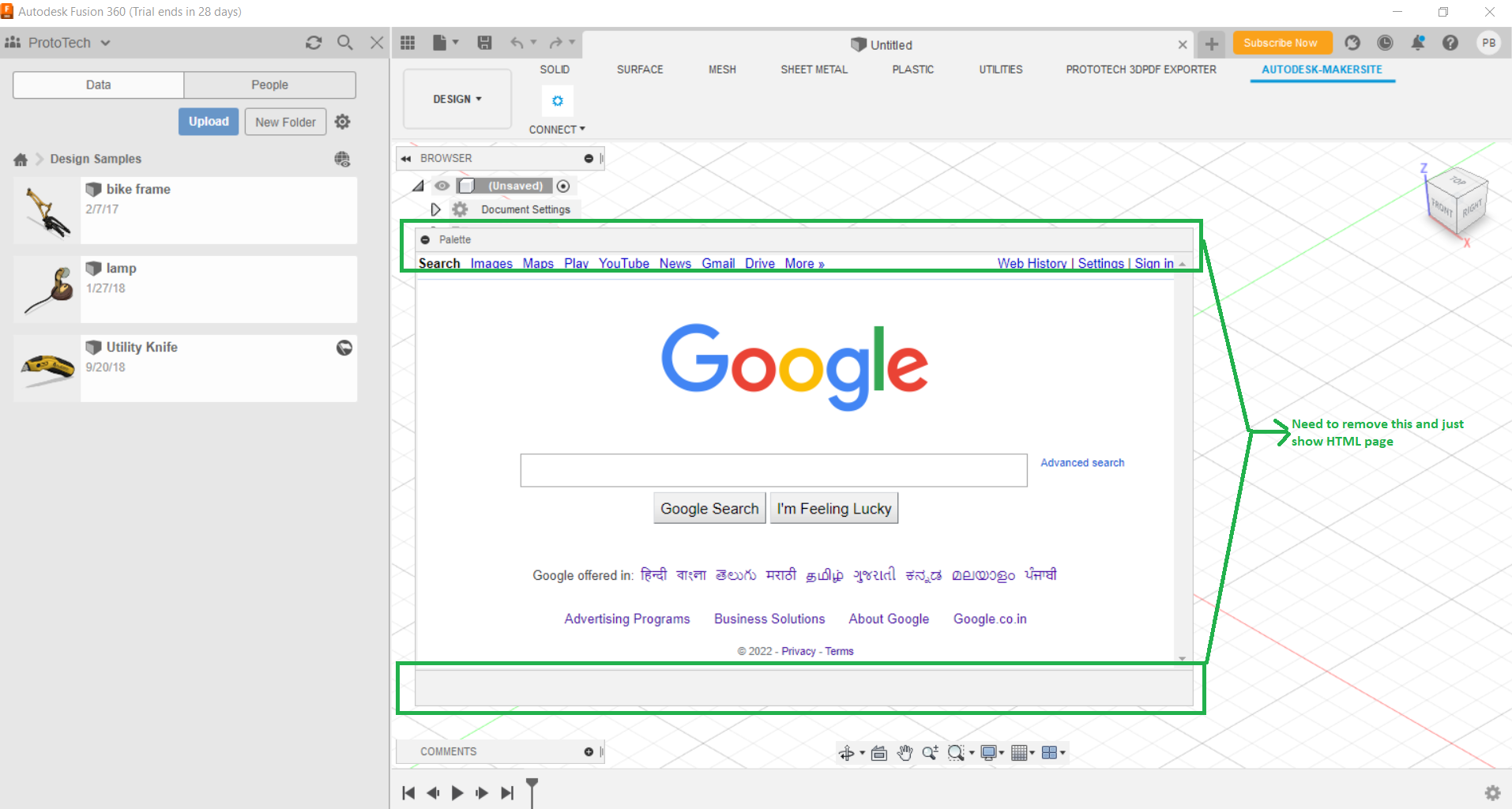This screenshot has height=809, width=1512.
Task: Collapse the Unsaved root node
Action: coord(418,186)
